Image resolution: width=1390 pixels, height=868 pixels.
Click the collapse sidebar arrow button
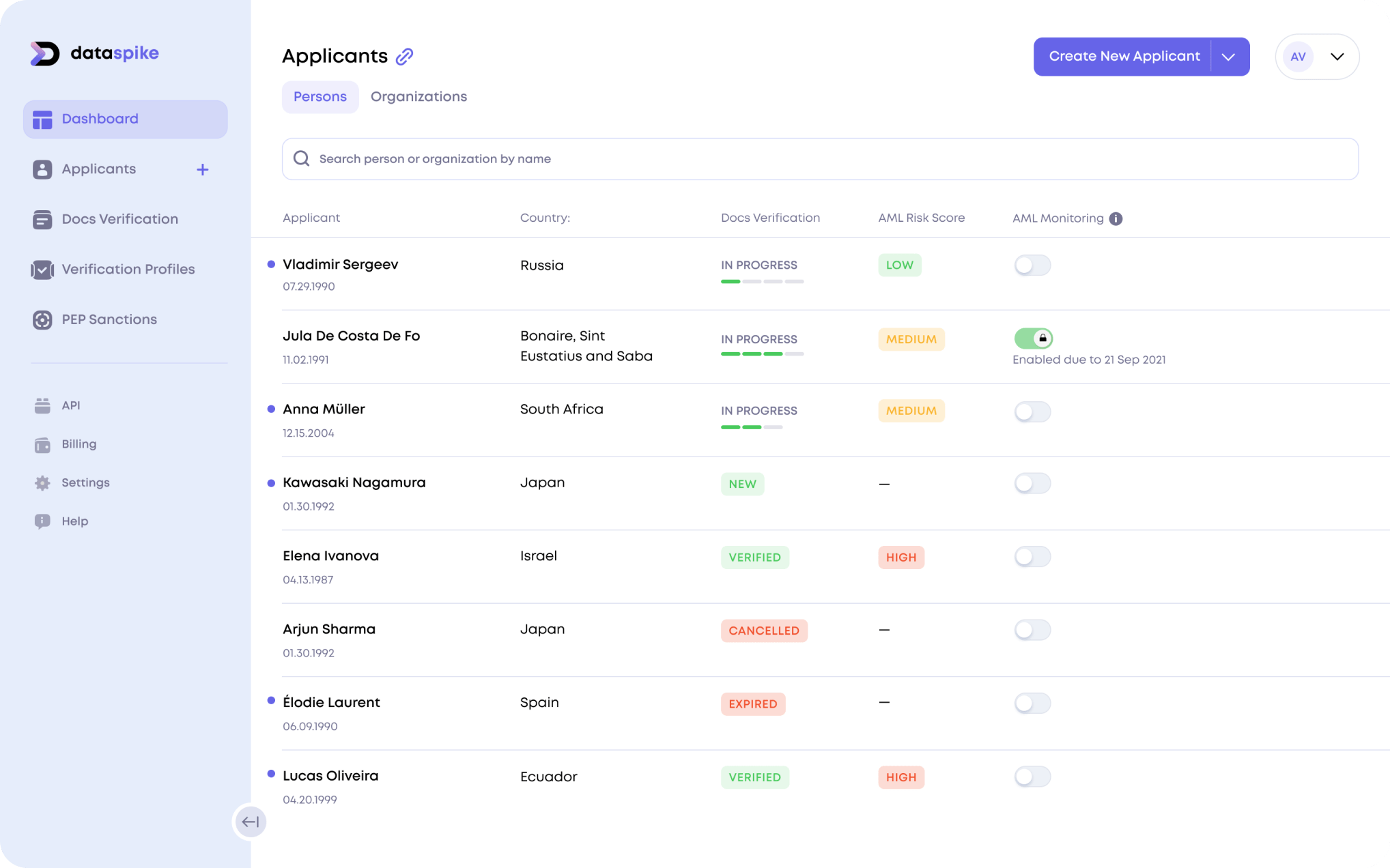(x=250, y=822)
